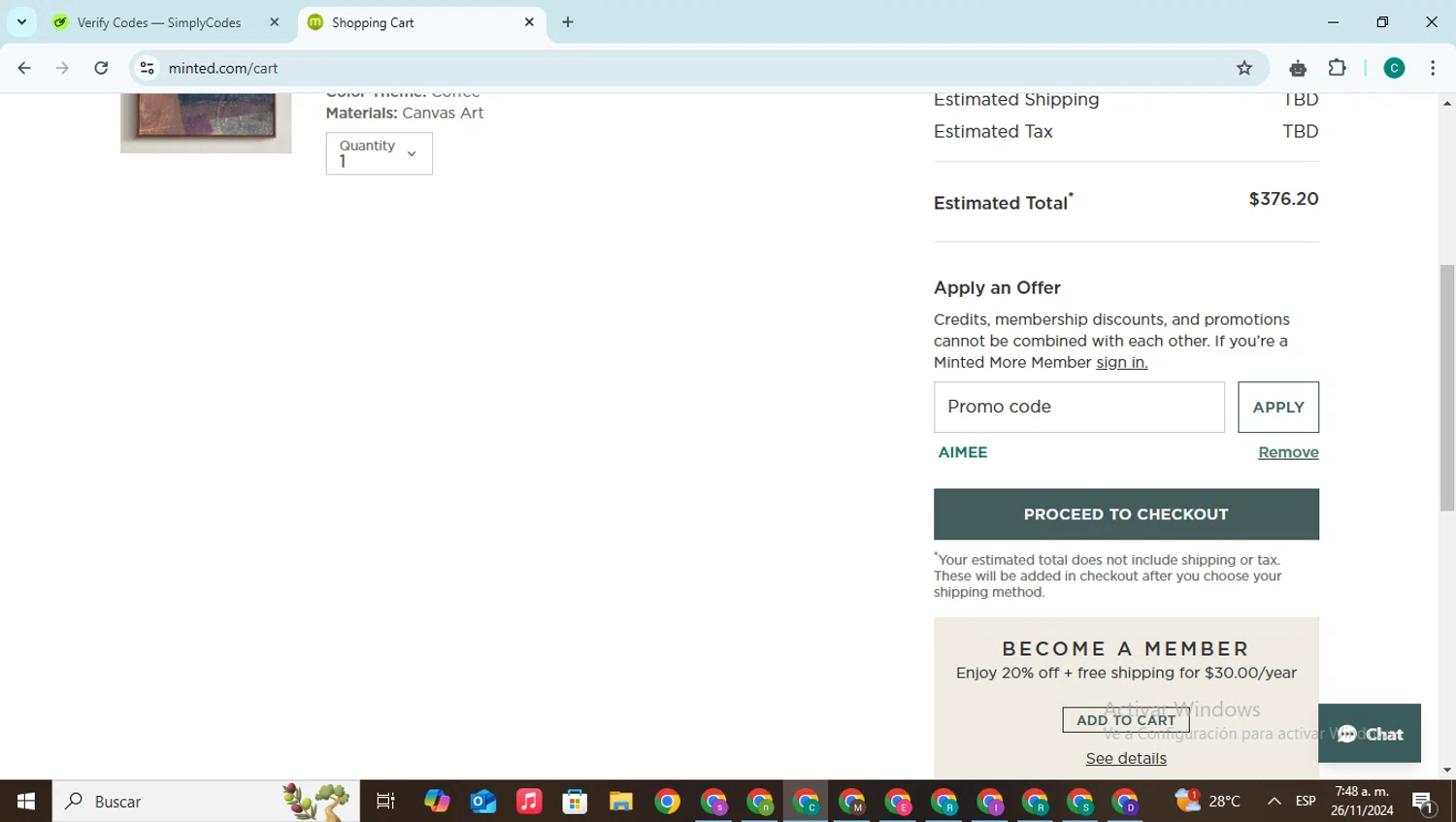Open the Music app in taskbar
This screenshot has height=822, width=1456.
click(x=529, y=801)
